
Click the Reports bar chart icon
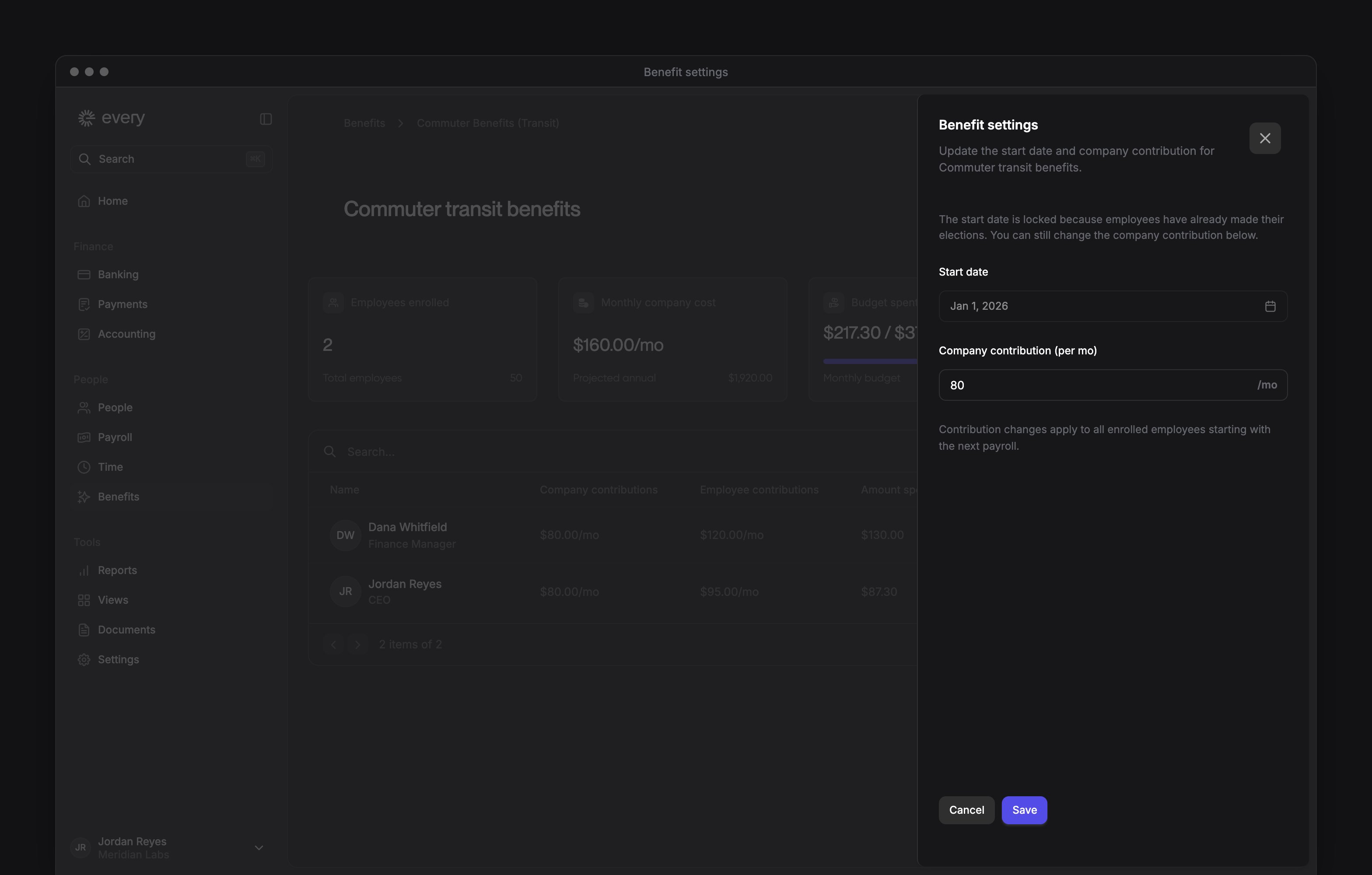click(x=84, y=570)
